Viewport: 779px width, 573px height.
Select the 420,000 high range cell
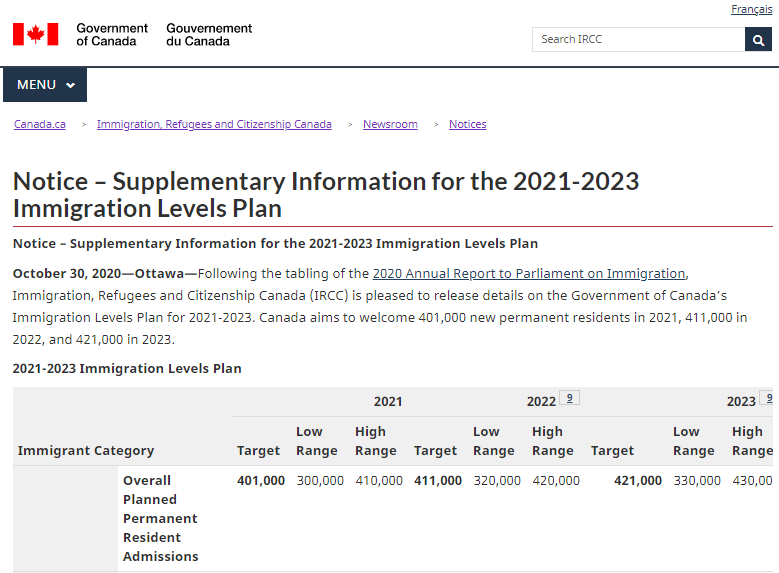click(x=556, y=481)
